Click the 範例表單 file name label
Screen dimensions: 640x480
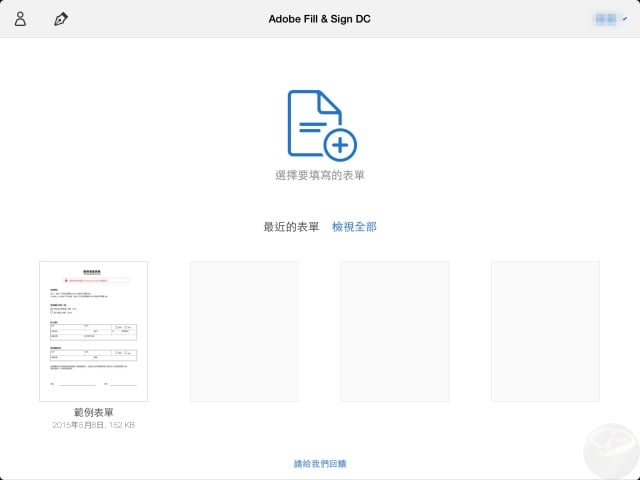[x=94, y=412]
